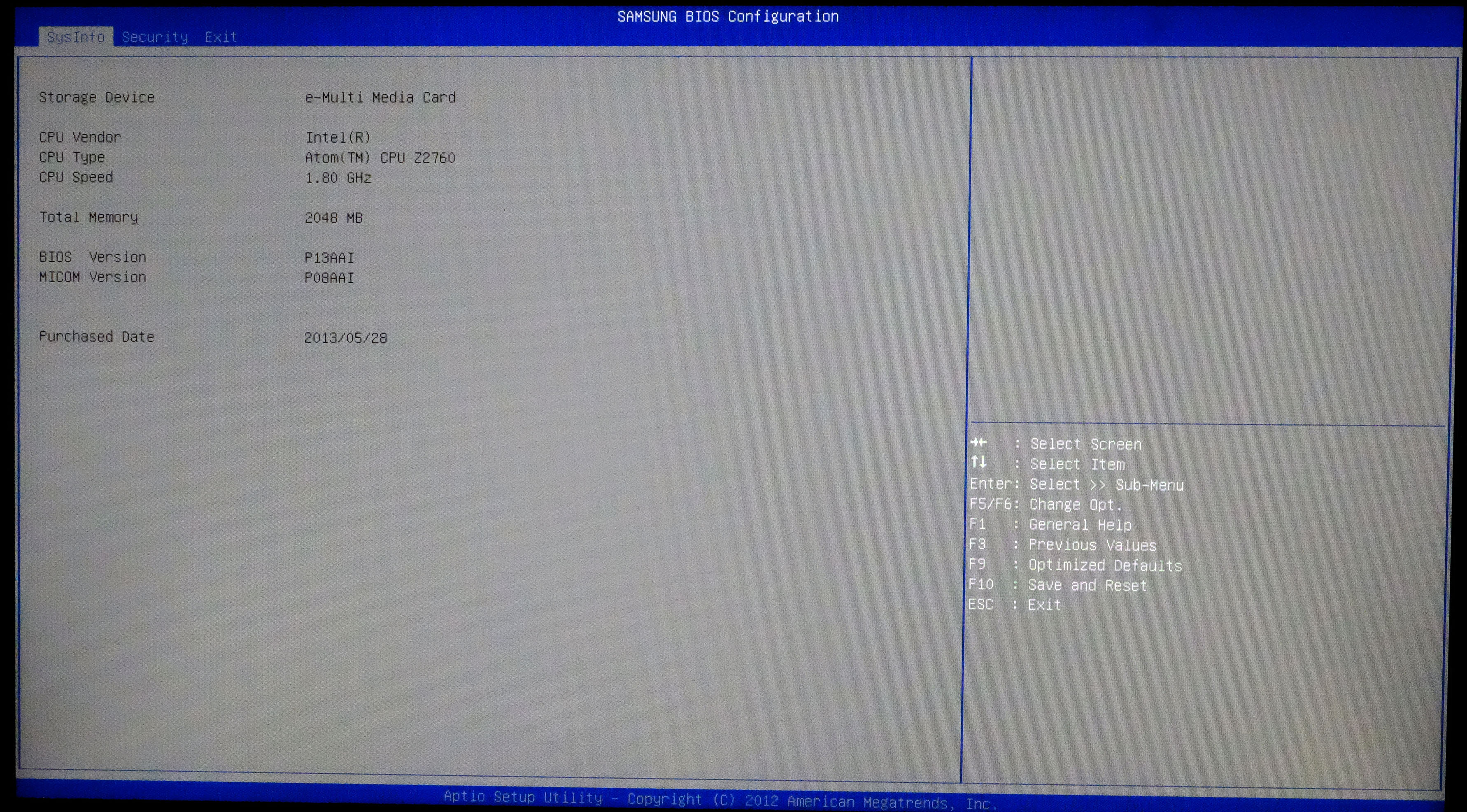Click the F5/F6 Change Opt. hint

1046,505
